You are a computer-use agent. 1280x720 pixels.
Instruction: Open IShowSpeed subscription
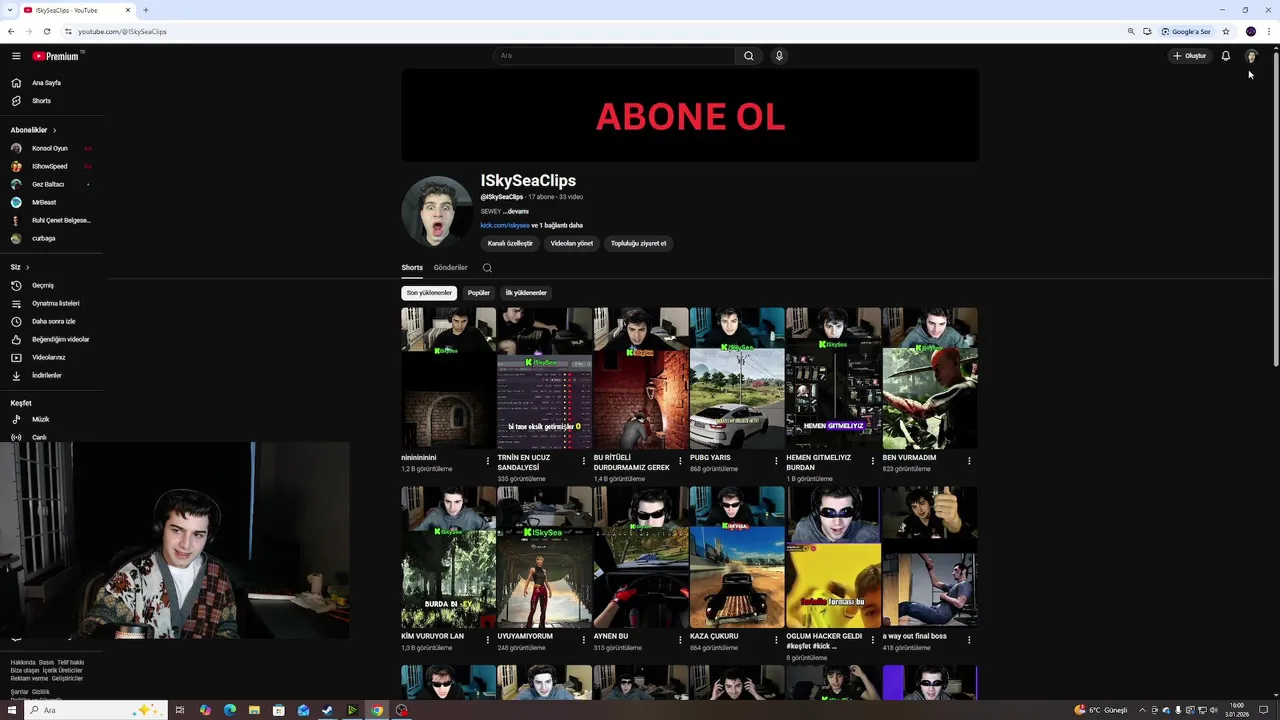(53, 166)
